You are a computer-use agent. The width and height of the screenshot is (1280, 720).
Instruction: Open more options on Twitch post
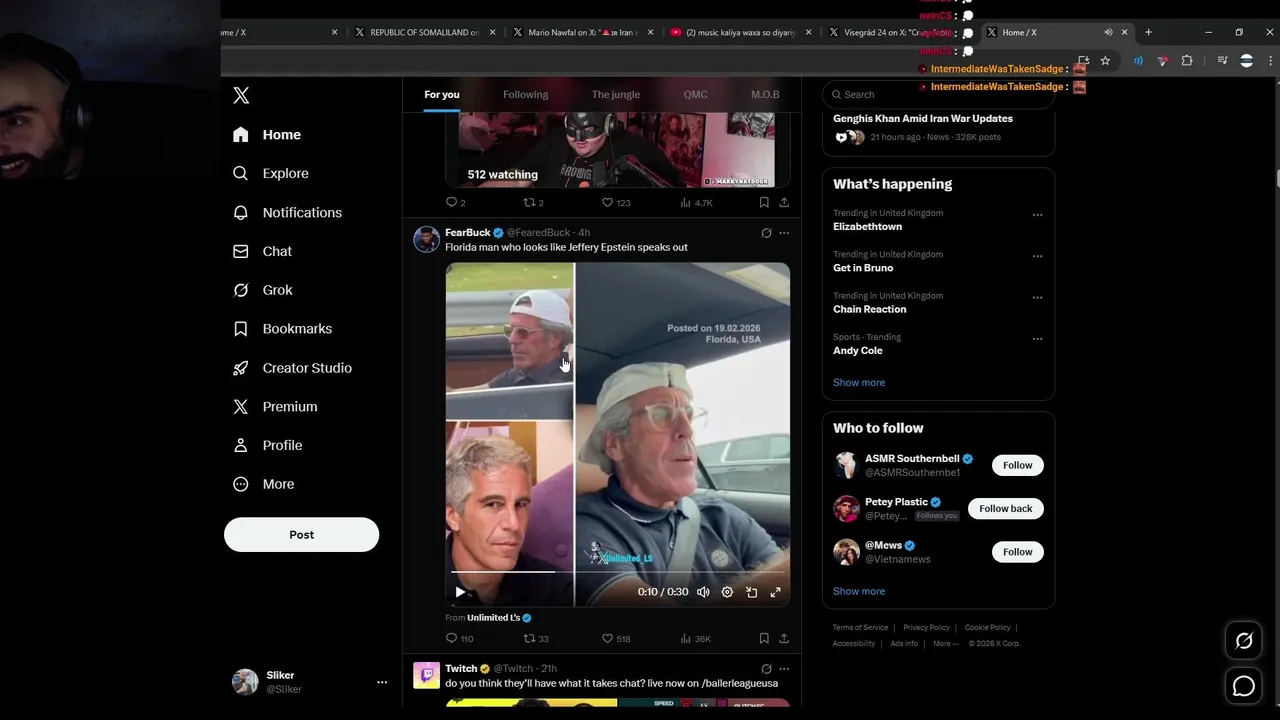[784, 669]
